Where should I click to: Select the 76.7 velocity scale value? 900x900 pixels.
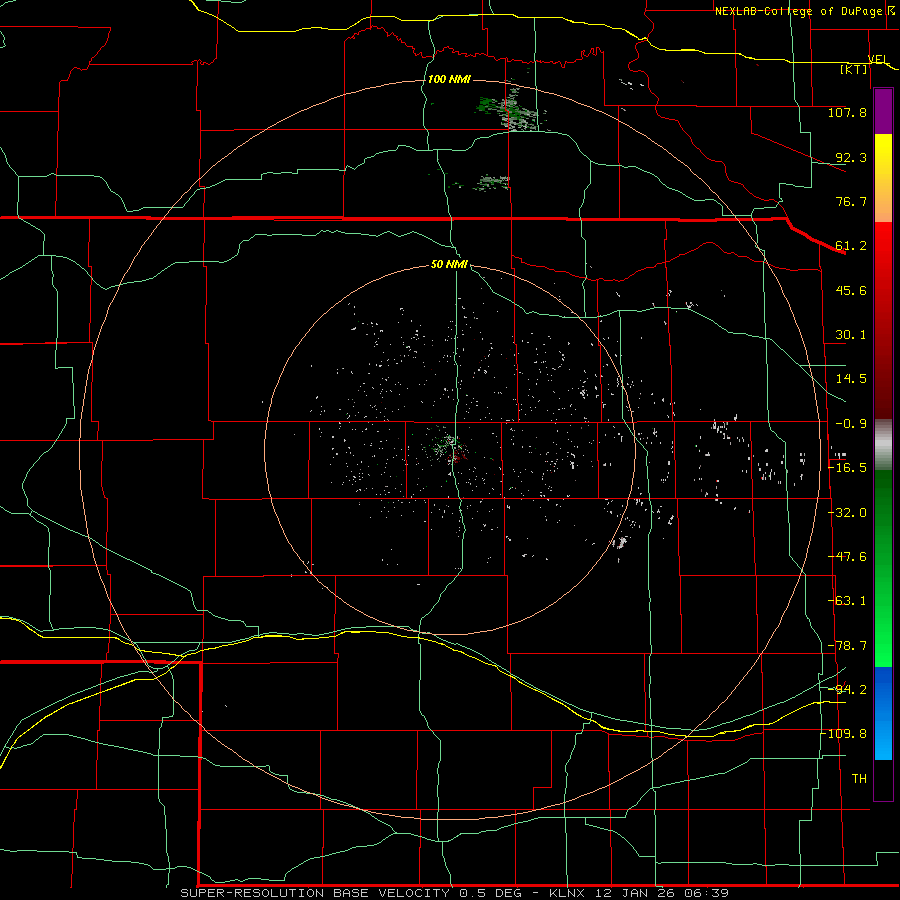[x=851, y=201]
